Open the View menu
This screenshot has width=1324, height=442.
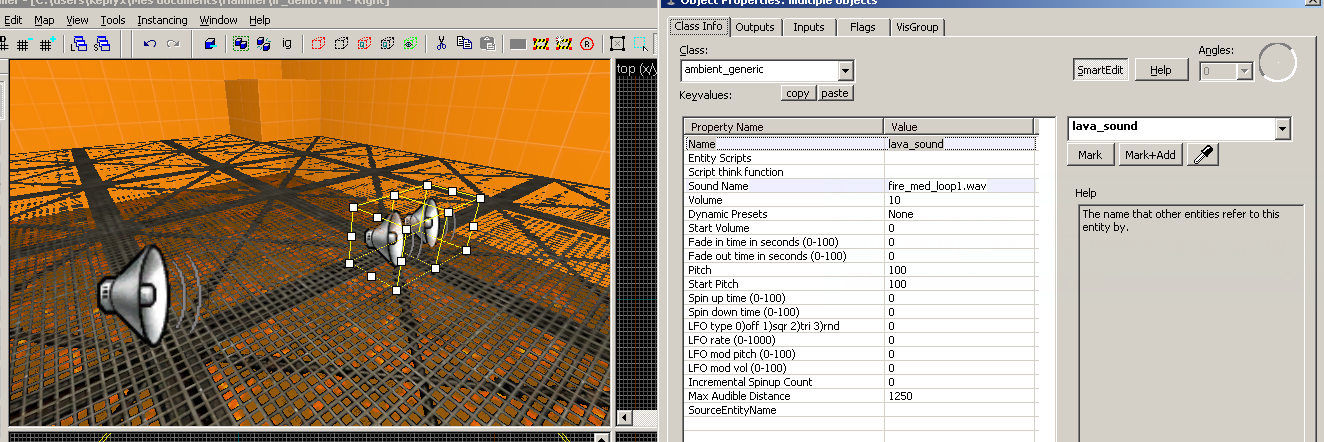[77, 20]
